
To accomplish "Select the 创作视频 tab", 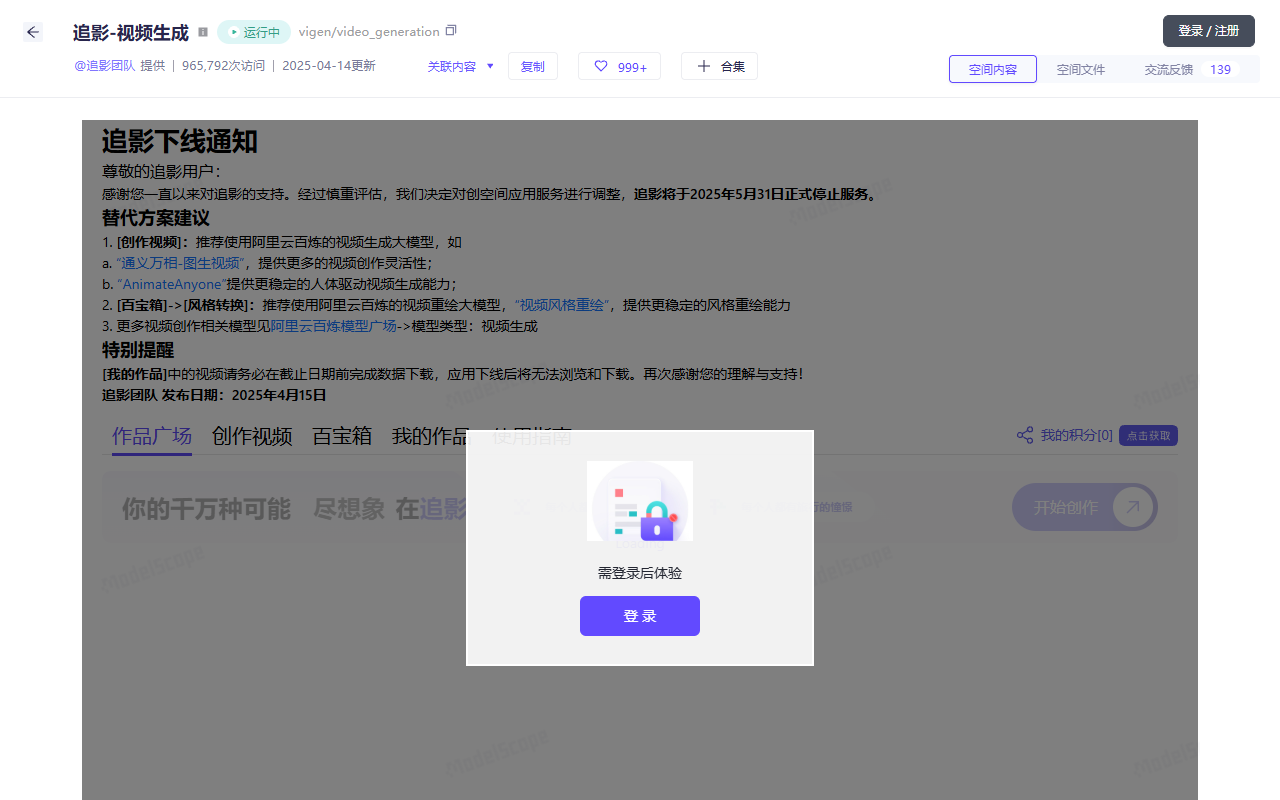I will pyautogui.click(x=252, y=436).
